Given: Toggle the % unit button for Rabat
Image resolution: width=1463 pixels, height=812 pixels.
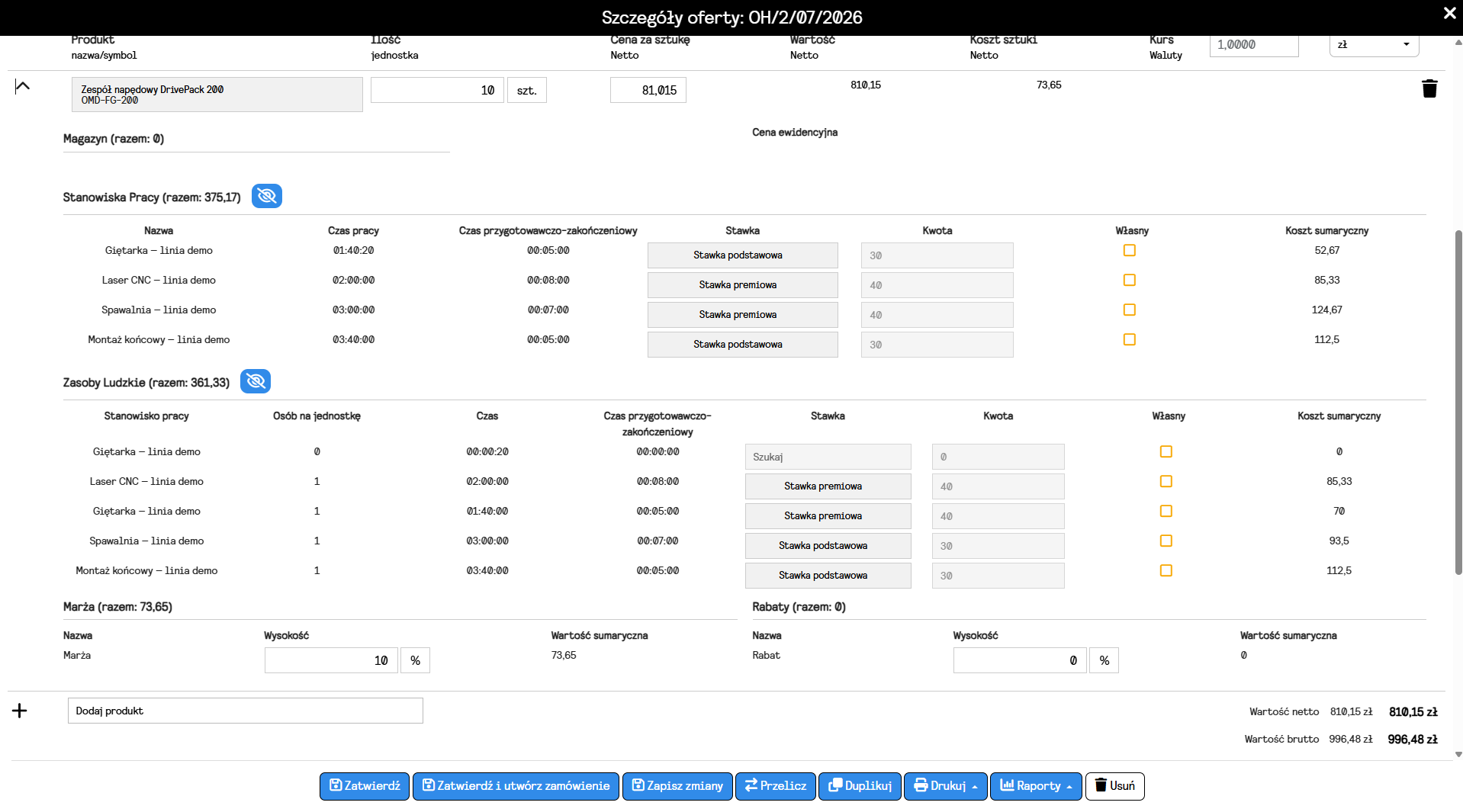Looking at the screenshot, I should pyautogui.click(x=1104, y=660).
